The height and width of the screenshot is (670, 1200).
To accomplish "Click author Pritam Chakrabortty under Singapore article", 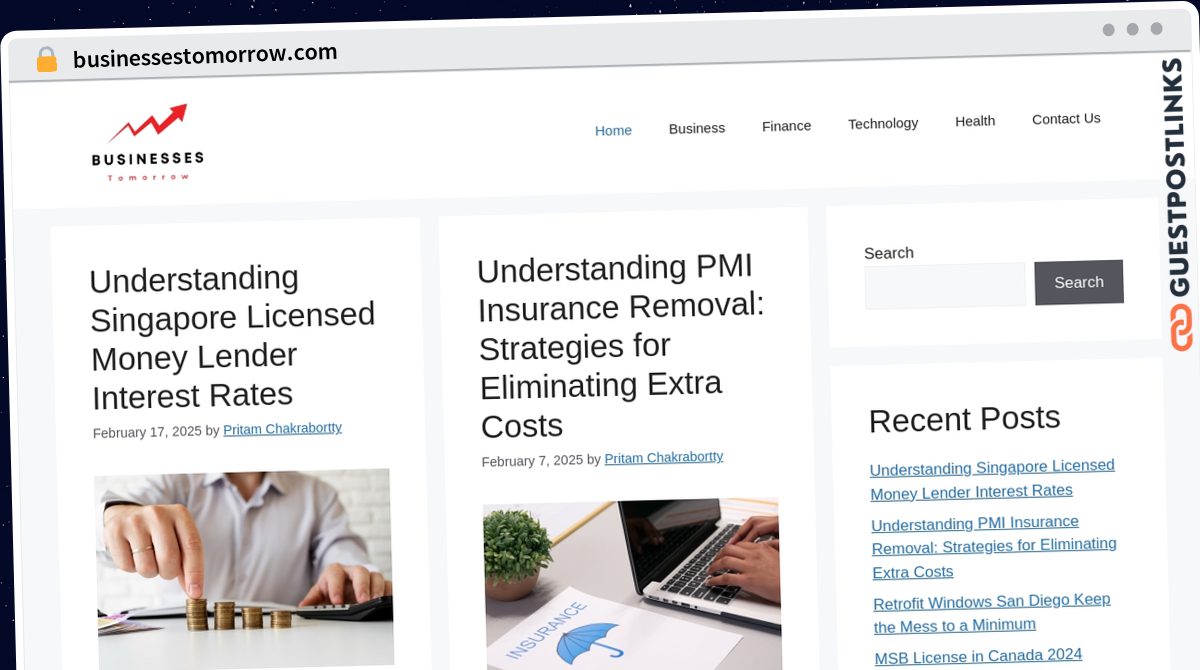I will pyautogui.click(x=283, y=429).
